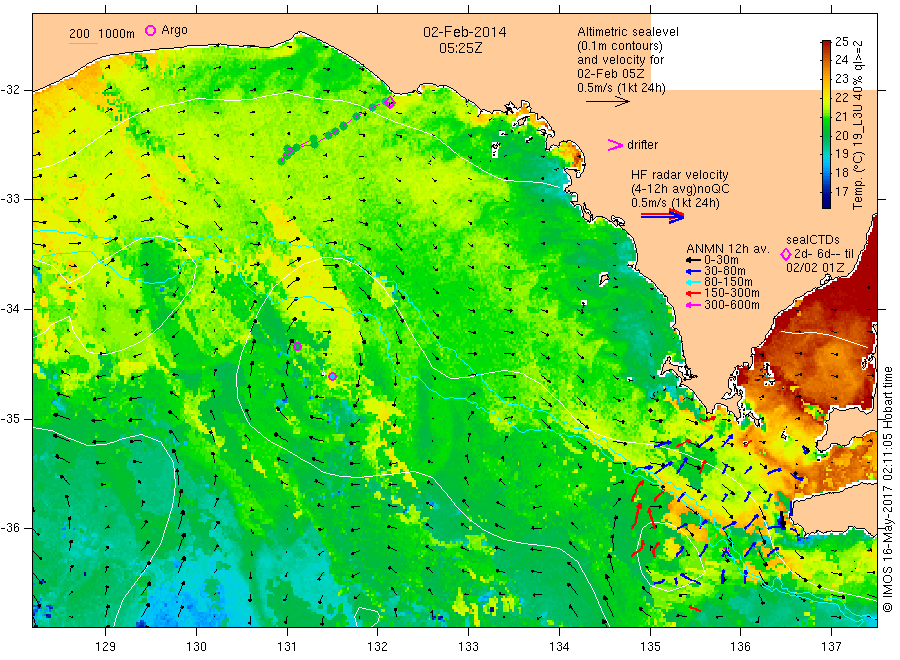900x660 pixels.
Task: Click the cyan 80-150m ANMN arrow symbol
Action: [x=693, y=282]
